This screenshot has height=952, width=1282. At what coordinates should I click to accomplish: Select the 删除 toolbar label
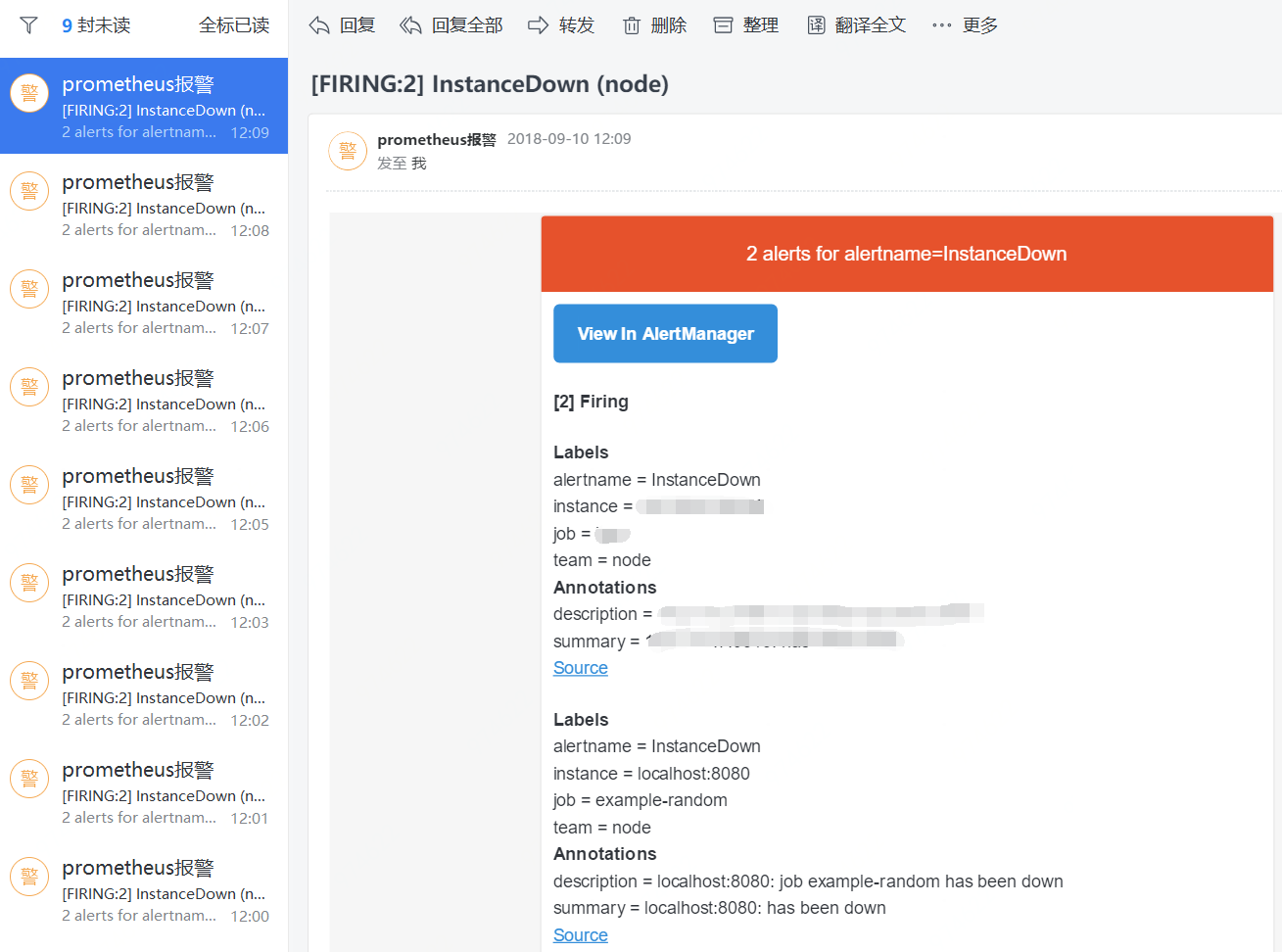click(669, 25)
